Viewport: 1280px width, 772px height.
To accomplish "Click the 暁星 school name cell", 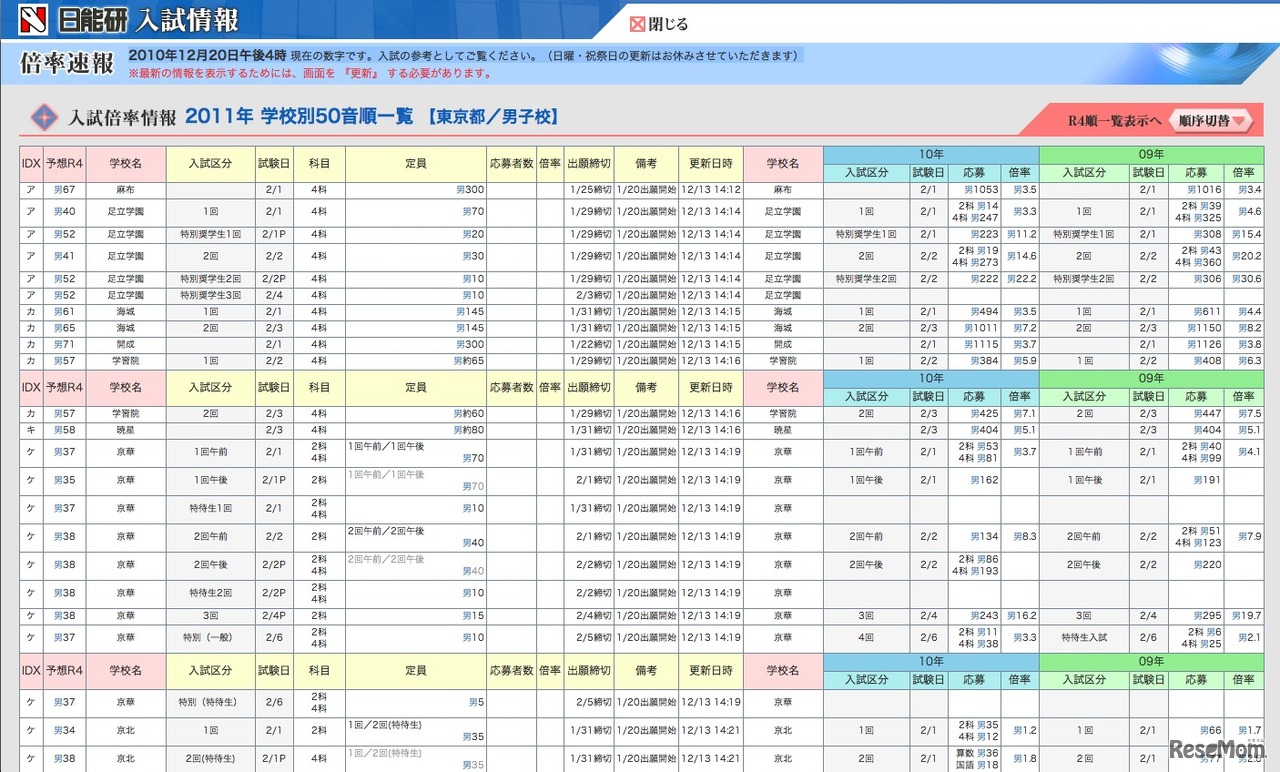I will tap(125, 429).
